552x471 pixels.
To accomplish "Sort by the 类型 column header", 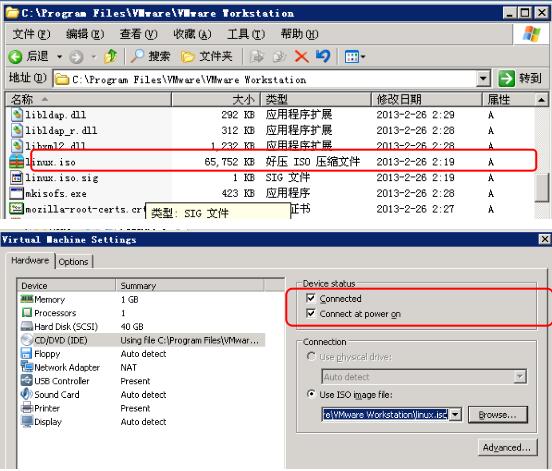I will 316,100.
